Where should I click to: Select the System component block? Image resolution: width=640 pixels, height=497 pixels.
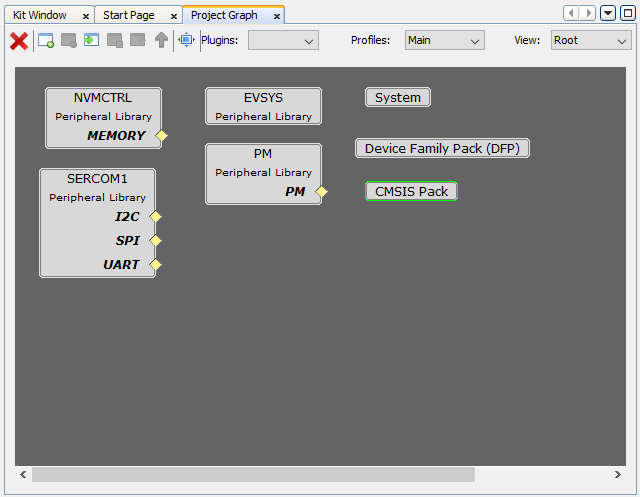tap(398, 98)
